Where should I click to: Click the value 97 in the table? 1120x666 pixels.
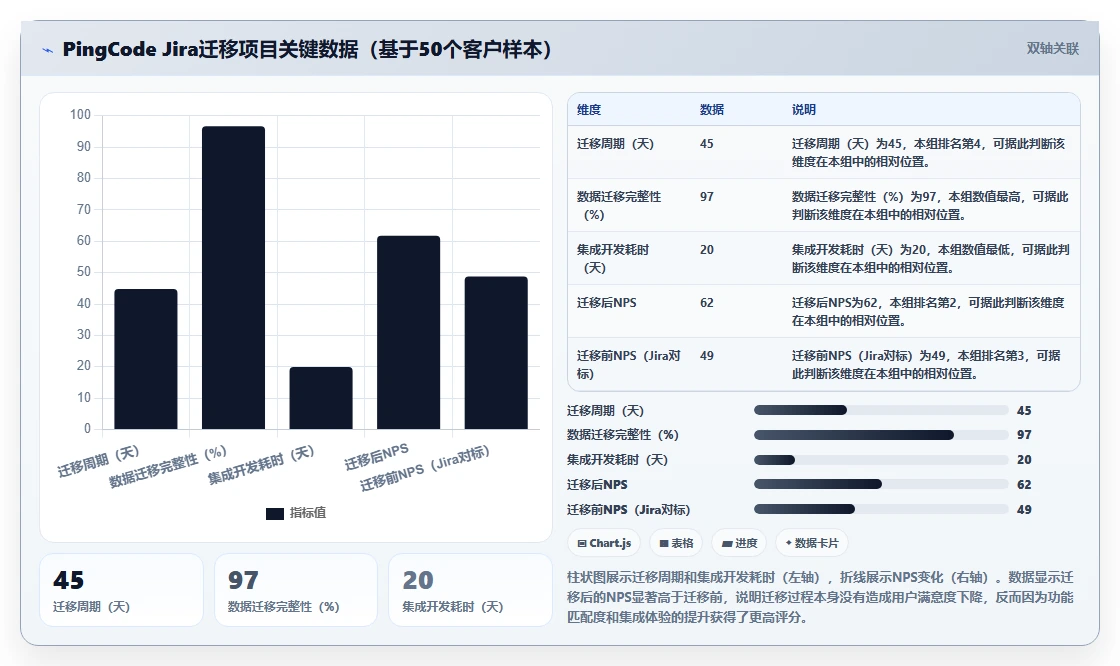[x=706, y=197]
